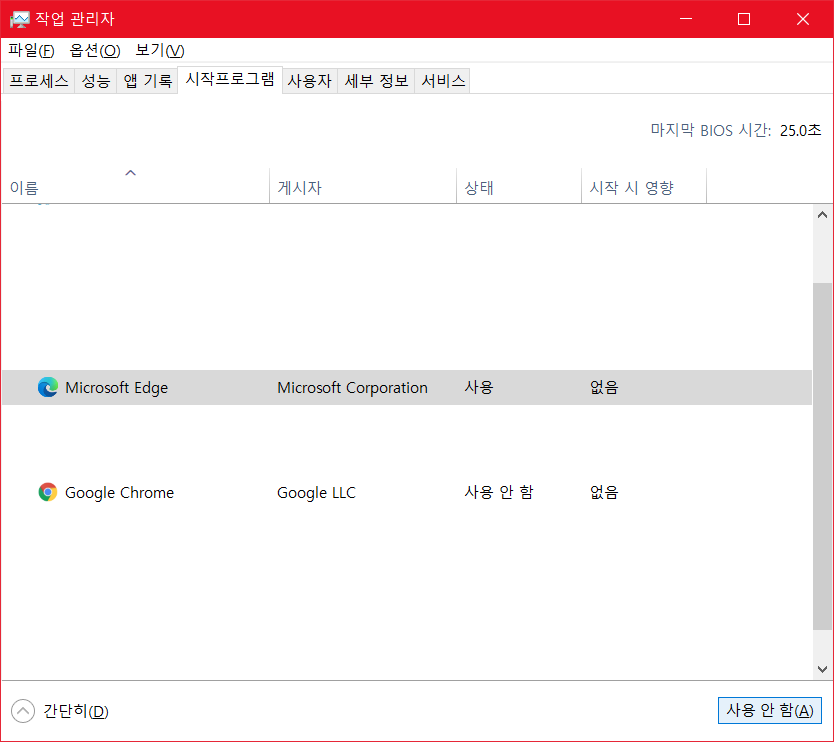Click the 사용 status for Microsoft Edge
The image size is (834, 742).
pyautogui.click(x=479, y=387)
